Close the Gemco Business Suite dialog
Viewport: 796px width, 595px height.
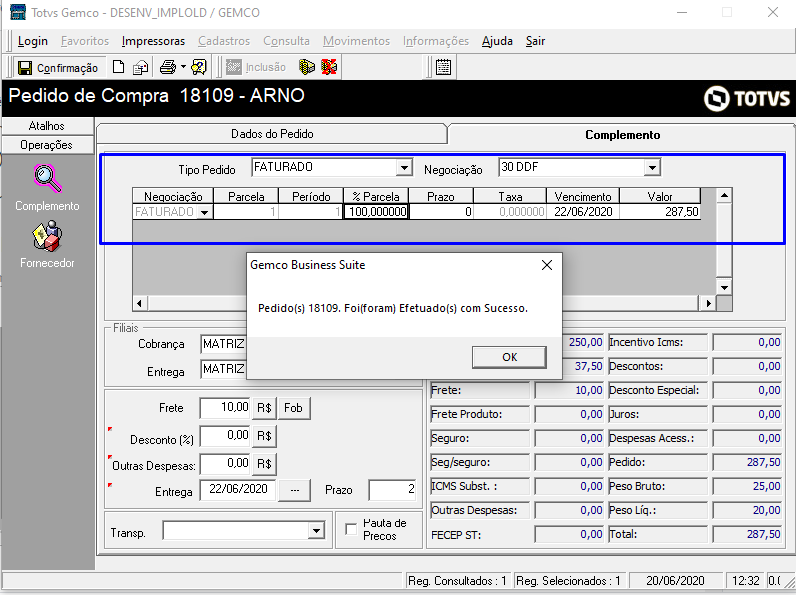(x=547, y=265)
